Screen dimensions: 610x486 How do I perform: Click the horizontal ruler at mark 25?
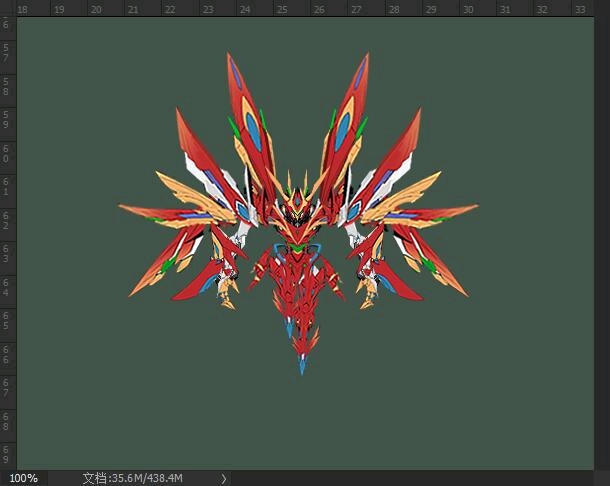(x=282, y=9)
